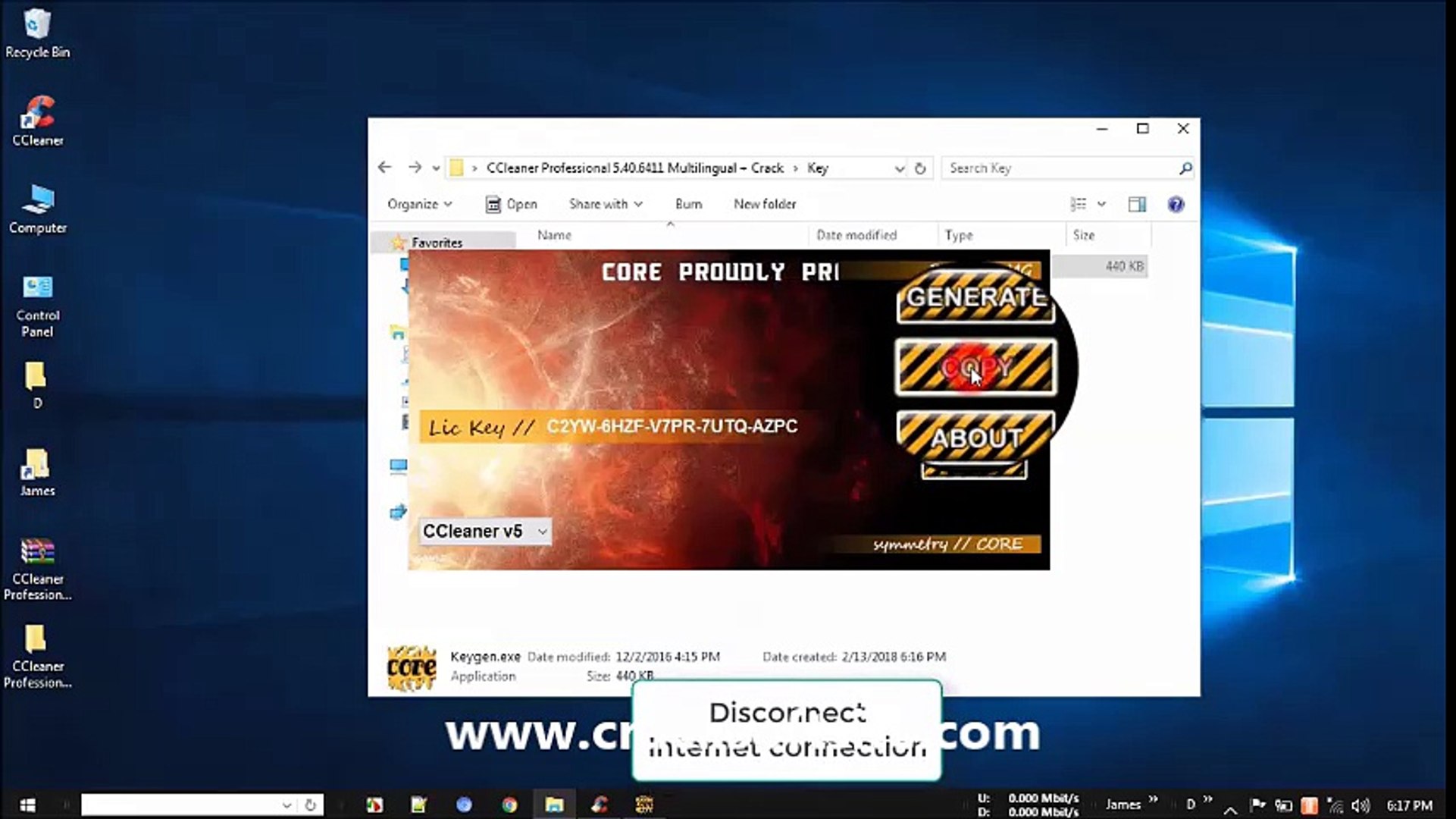
Task: Open the Windows Start button
Action: click(x=28, y=805)
